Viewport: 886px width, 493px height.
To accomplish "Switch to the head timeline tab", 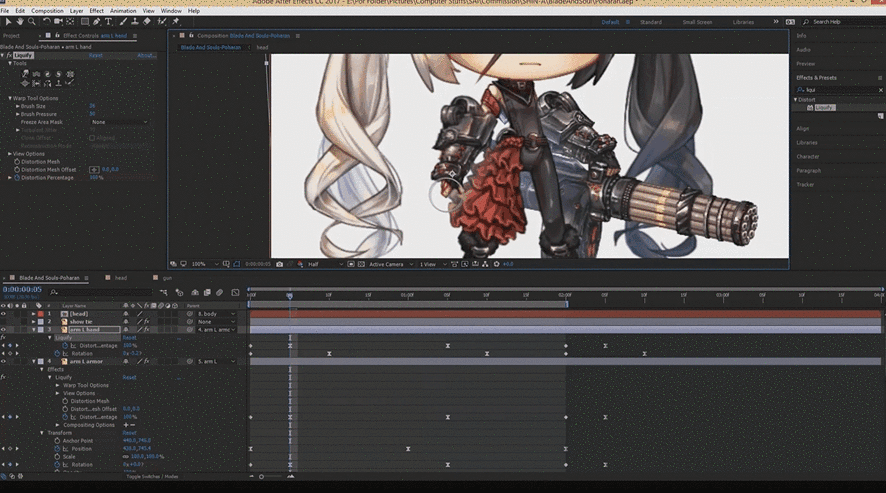I will pos(121,278).
